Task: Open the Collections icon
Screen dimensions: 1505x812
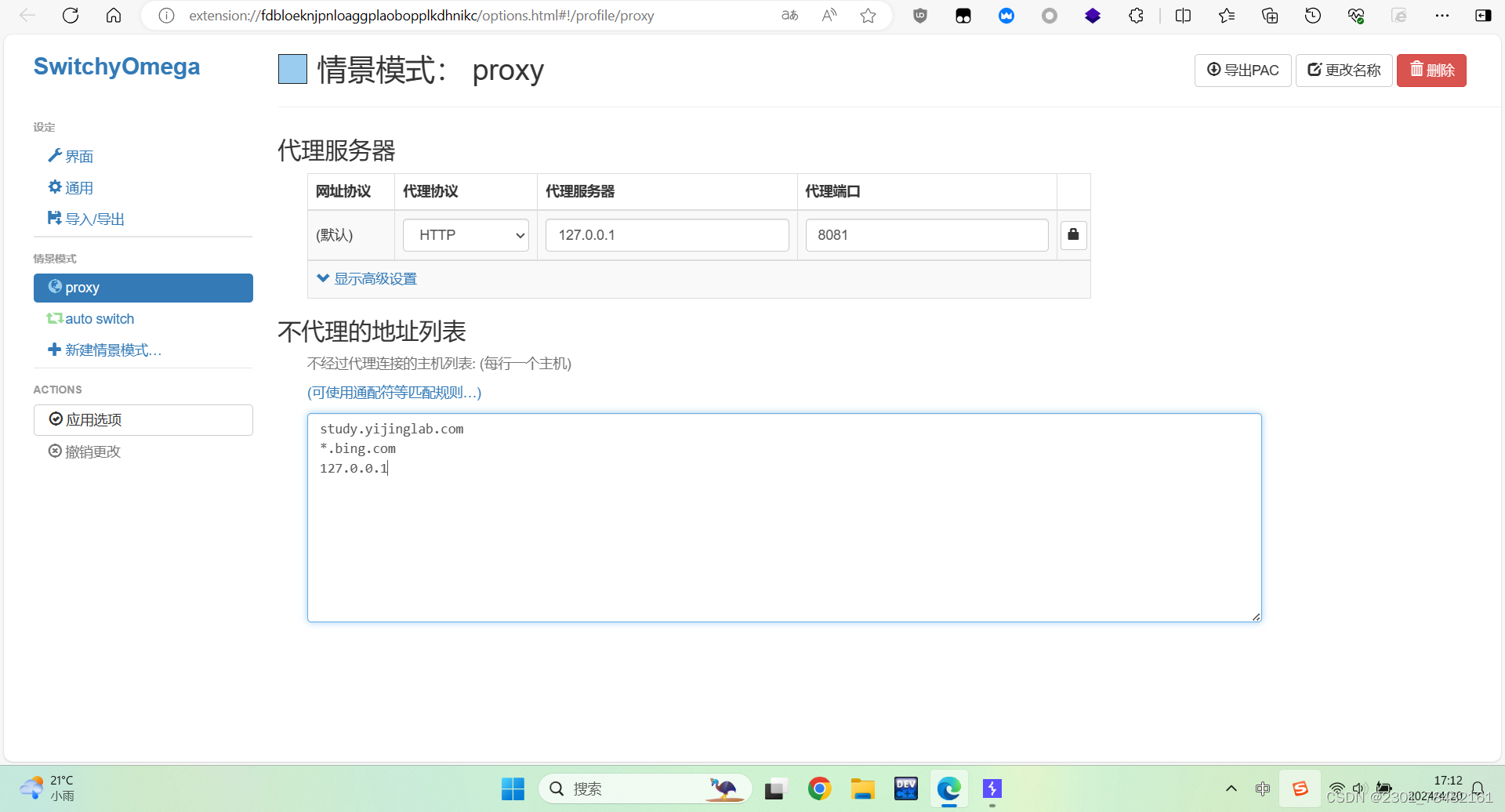Action: (1270, 16)
